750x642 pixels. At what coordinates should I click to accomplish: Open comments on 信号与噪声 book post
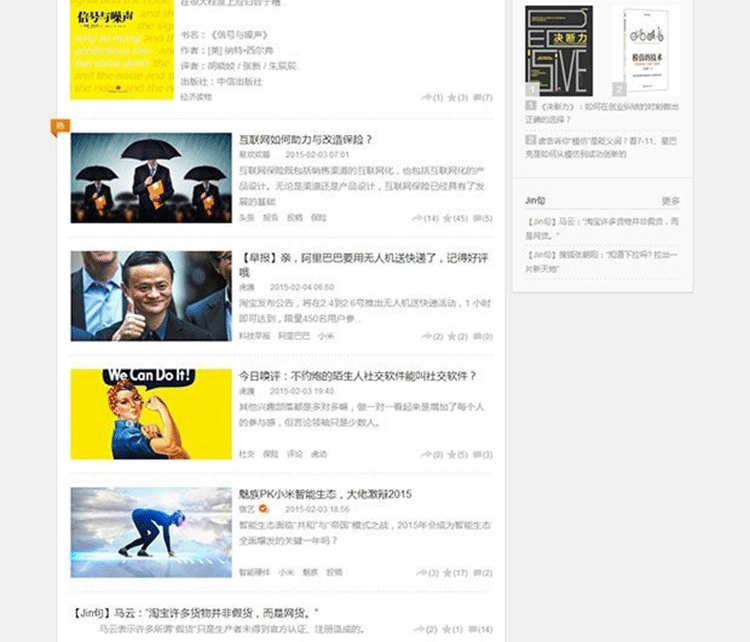pyautogui.click(x=483, y=98)
